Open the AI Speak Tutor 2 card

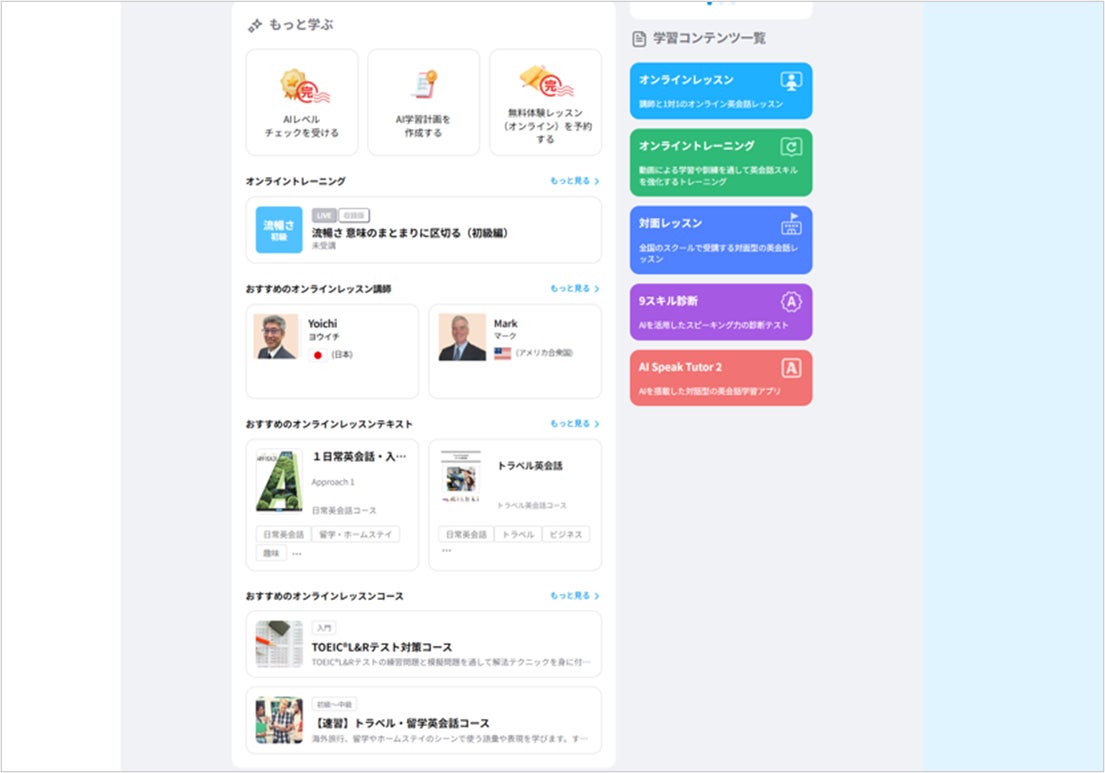point(721,378)
